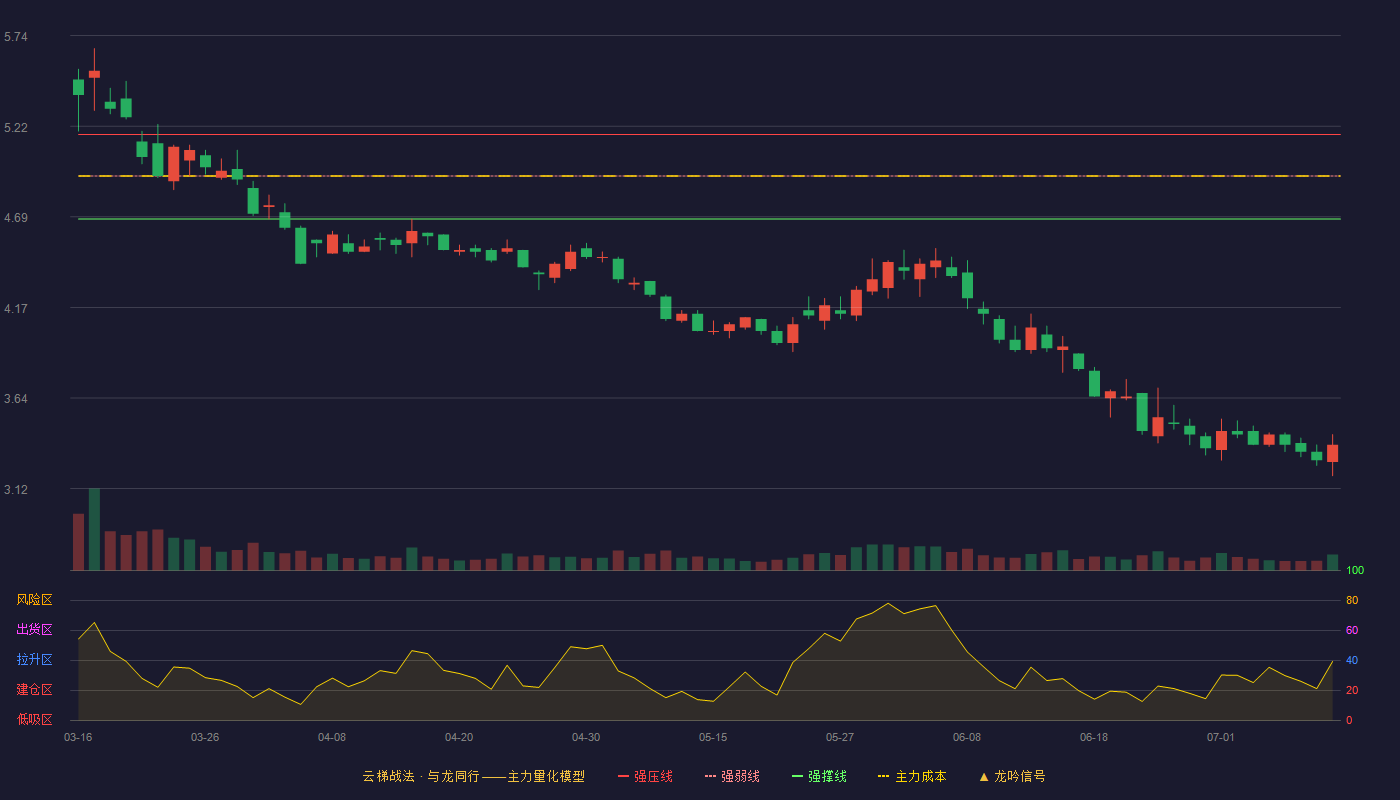This screenshot has height=800, width=1400.
Task: Click the 100 indicator scale label
Action: [x=1355, y=570]
